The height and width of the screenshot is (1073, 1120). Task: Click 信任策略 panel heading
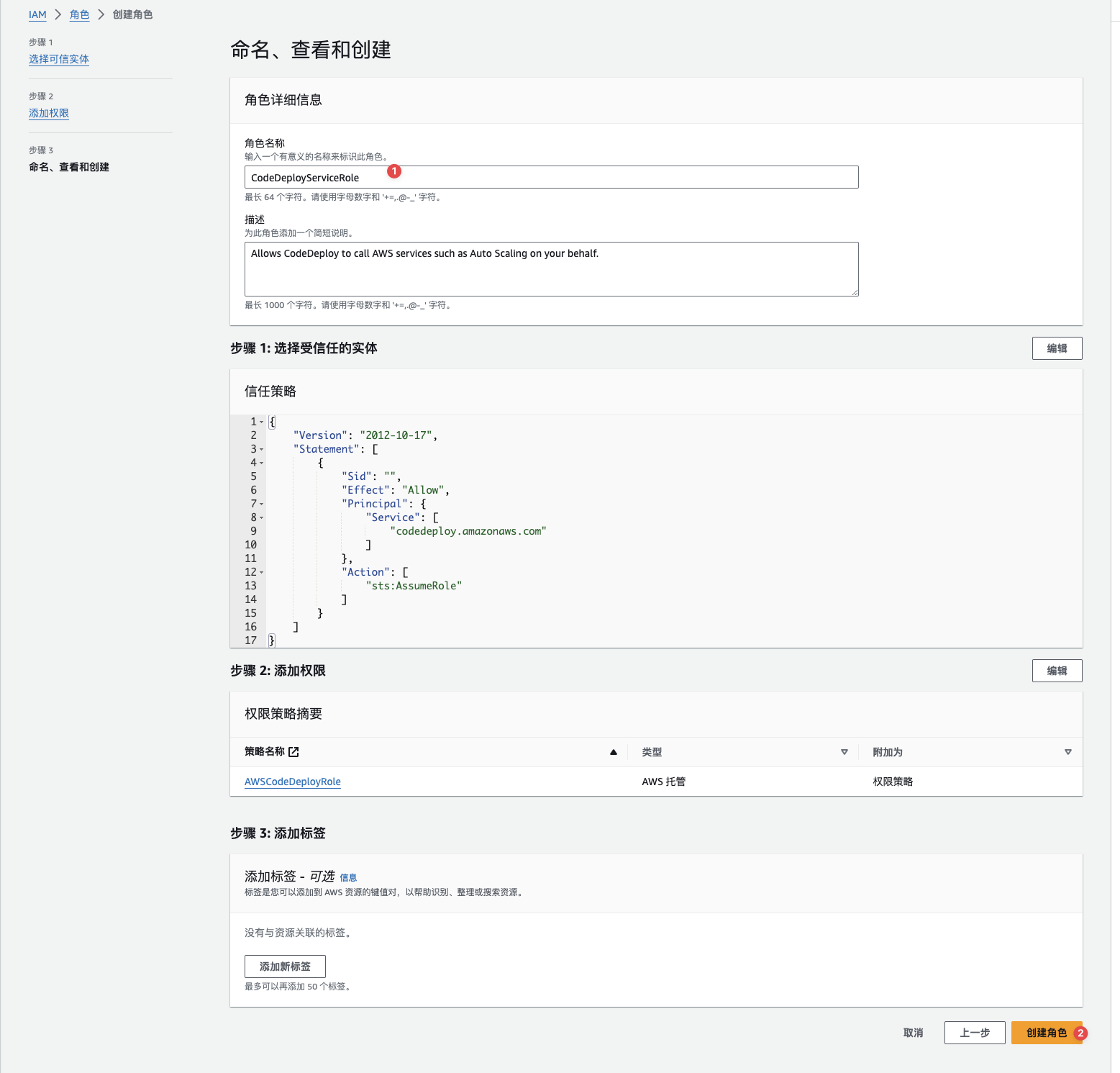pyautogui.click(x=270, y=391)
